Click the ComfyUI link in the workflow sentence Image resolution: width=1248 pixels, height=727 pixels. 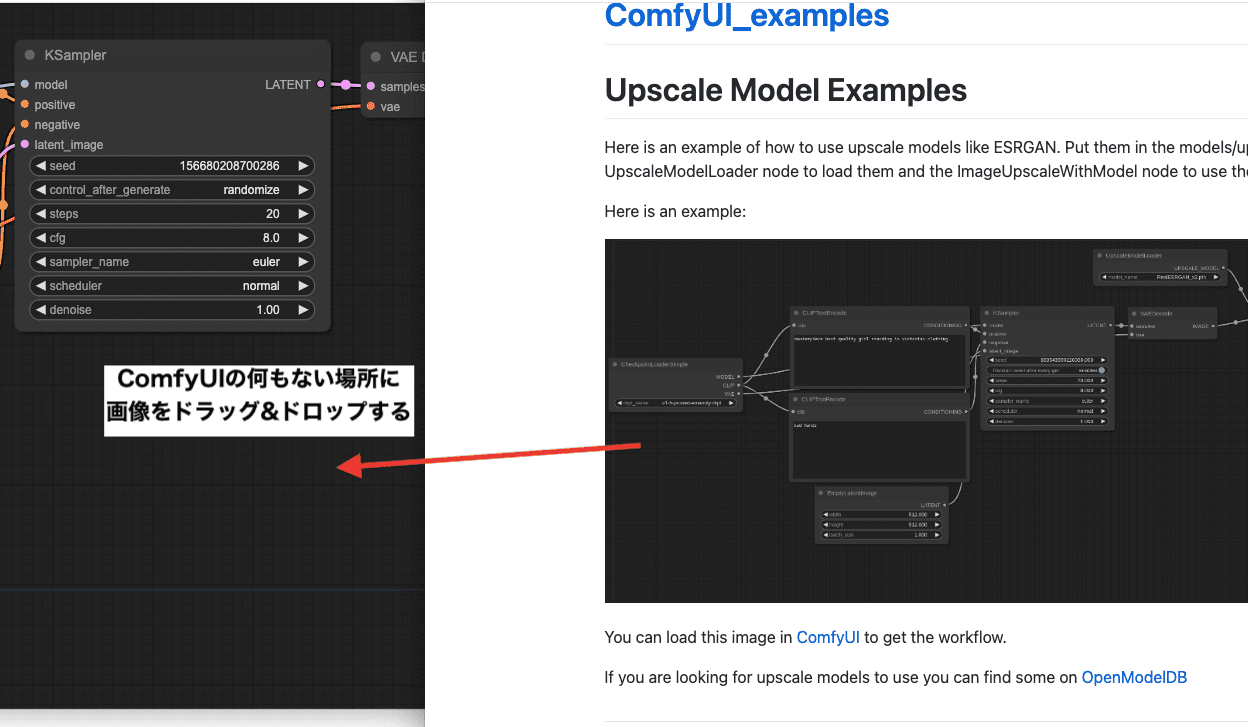pyautogui.click(x=828, y=637)
